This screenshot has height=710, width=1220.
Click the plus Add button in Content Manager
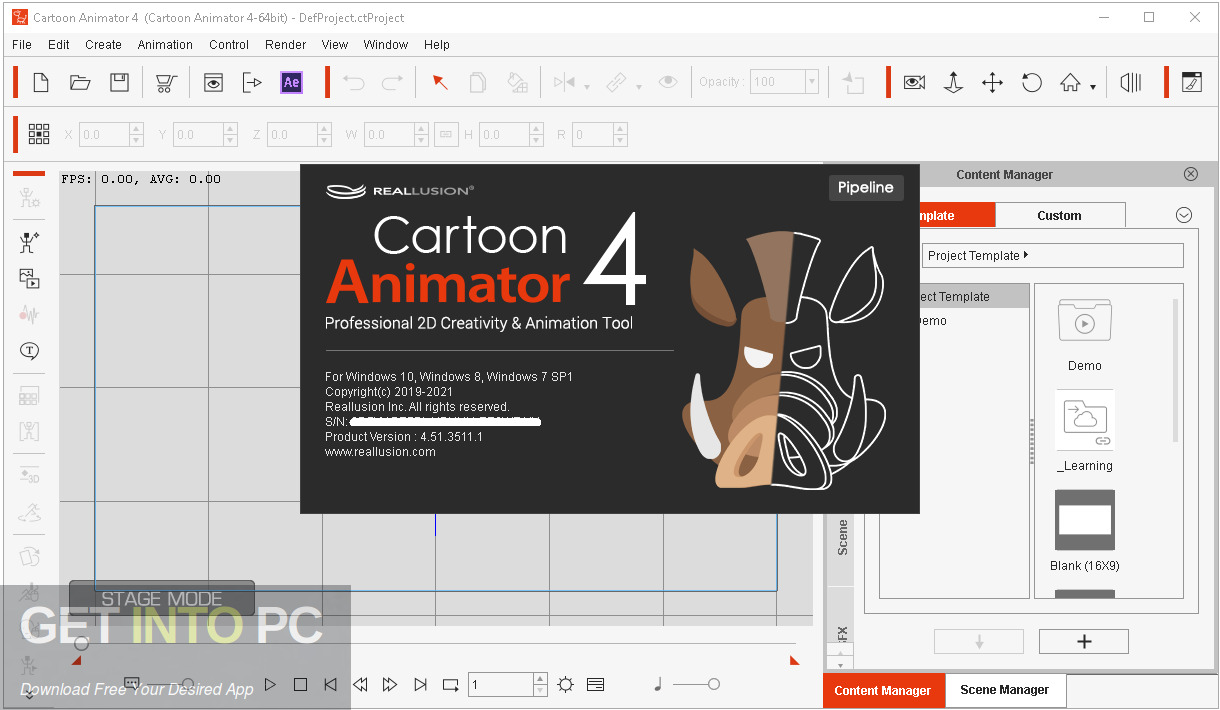1084,642
